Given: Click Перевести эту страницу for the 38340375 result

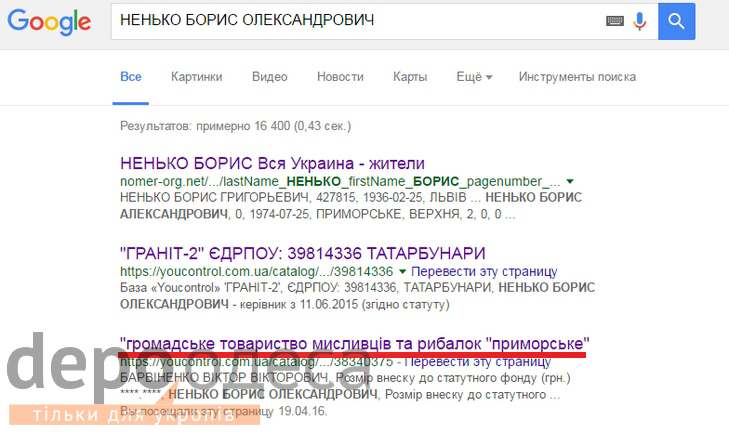Looking at the screenshot, I should click(x=477, y=361).
